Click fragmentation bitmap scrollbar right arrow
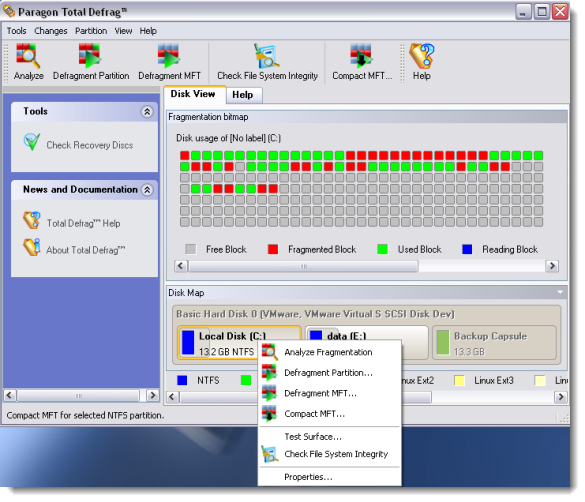Image resolution: width=585 pixels, height=502 pixels. click(552, 266)
